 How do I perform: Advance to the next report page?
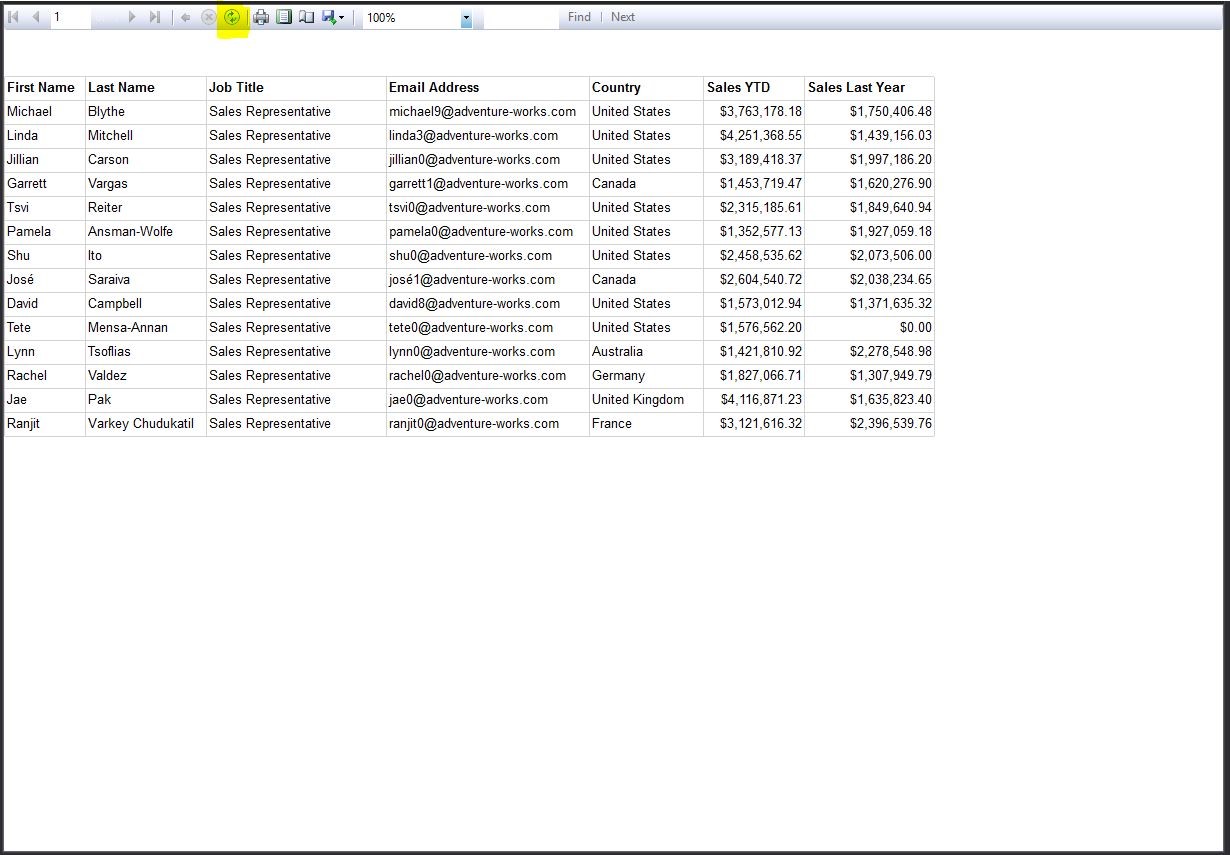(132, 17)
